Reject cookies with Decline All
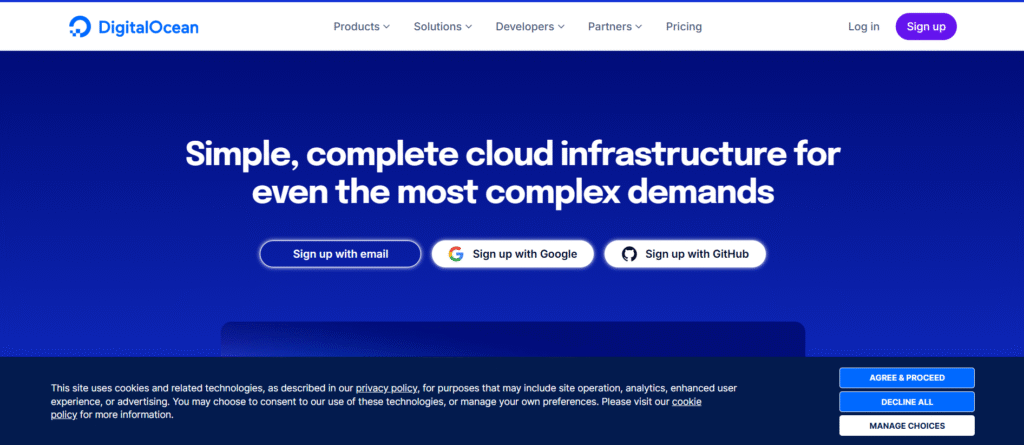The width and height of the screenshot is (1024, 445). pos(906,401)
